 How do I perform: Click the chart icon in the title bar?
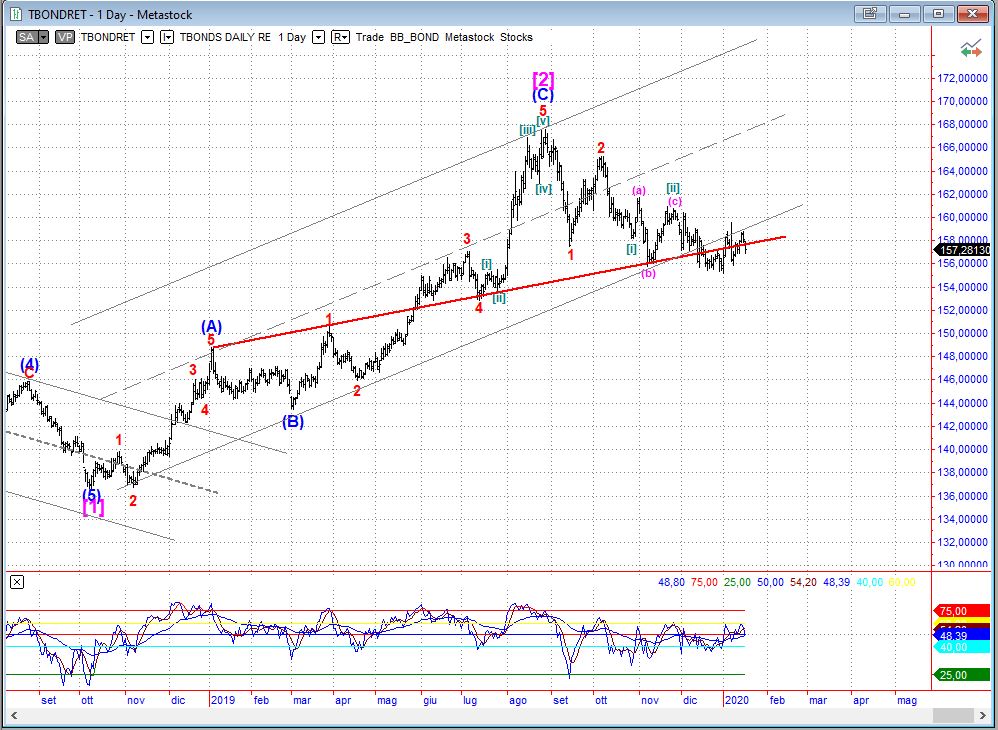[x=15, y=14]
